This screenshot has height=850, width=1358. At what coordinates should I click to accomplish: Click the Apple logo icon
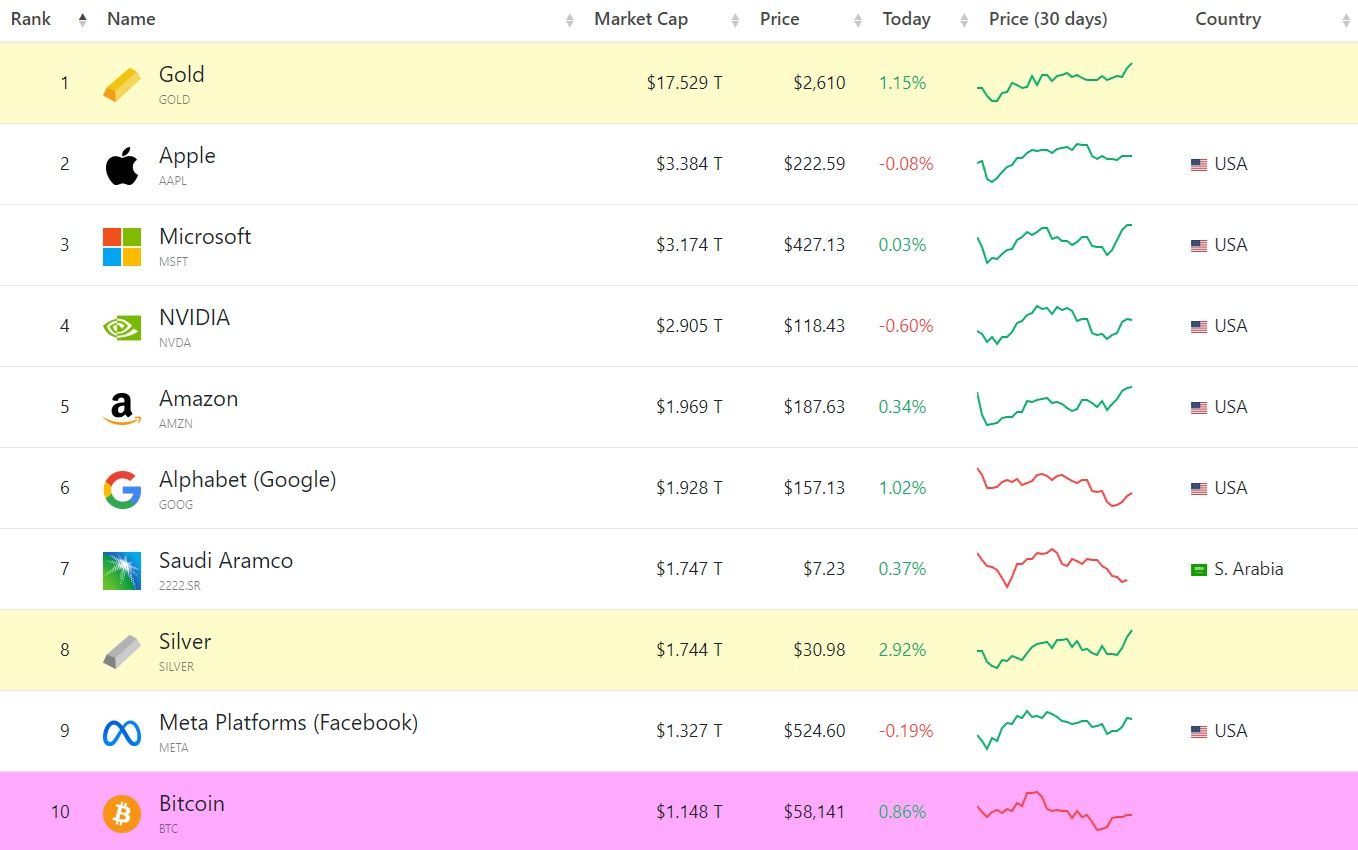click(x=122, y=165)
